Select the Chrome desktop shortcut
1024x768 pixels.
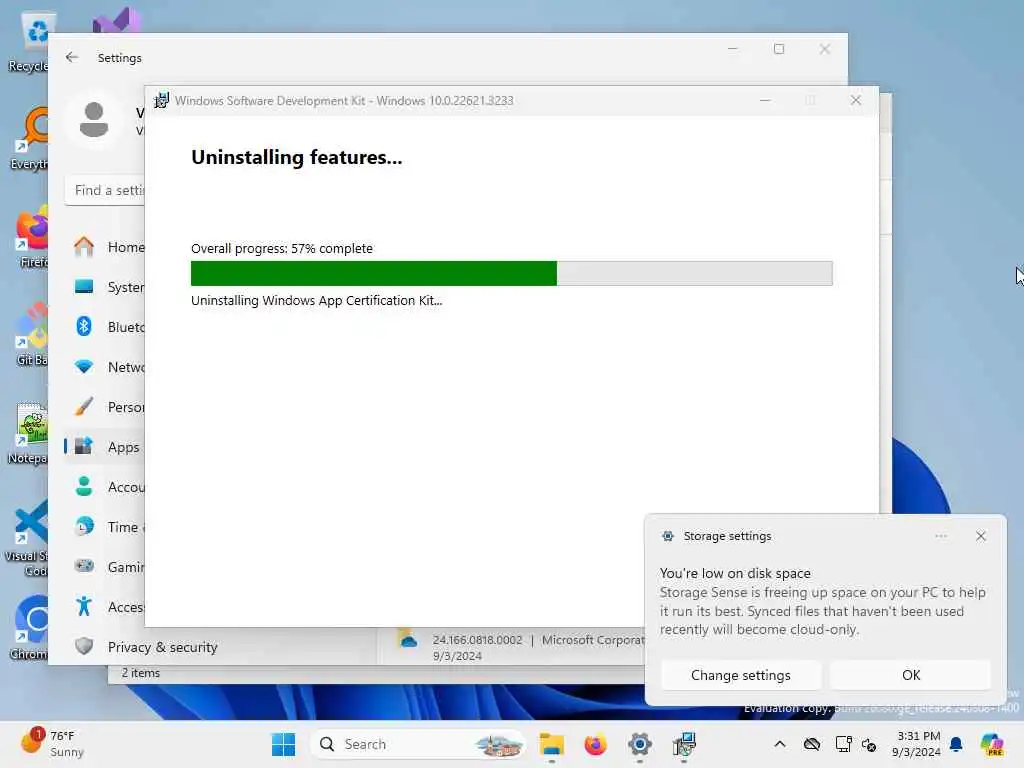(x=29, y=628)
